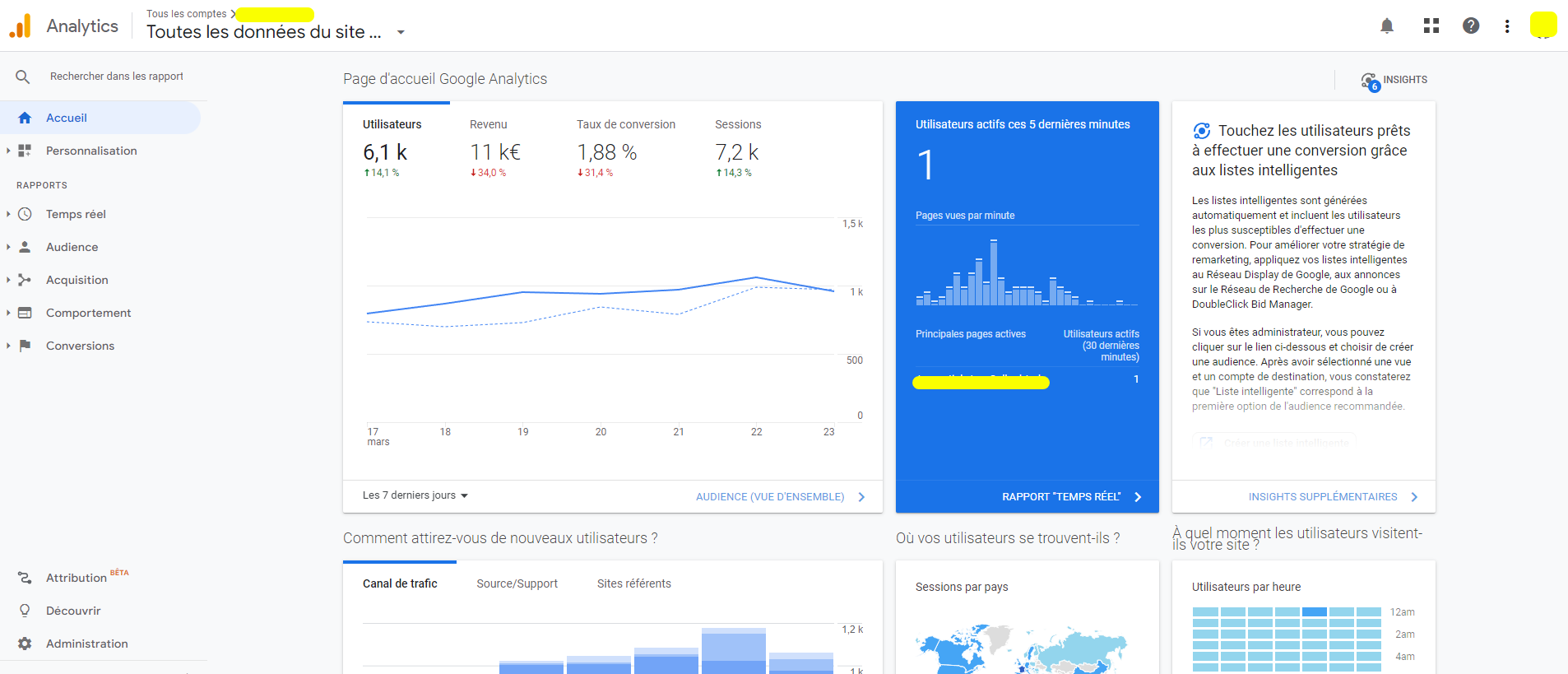1568x674 pixels.
Task: Open INSIGHTS SUPPLÉMENTAIRES link
Action: (x=1323, y=497)
